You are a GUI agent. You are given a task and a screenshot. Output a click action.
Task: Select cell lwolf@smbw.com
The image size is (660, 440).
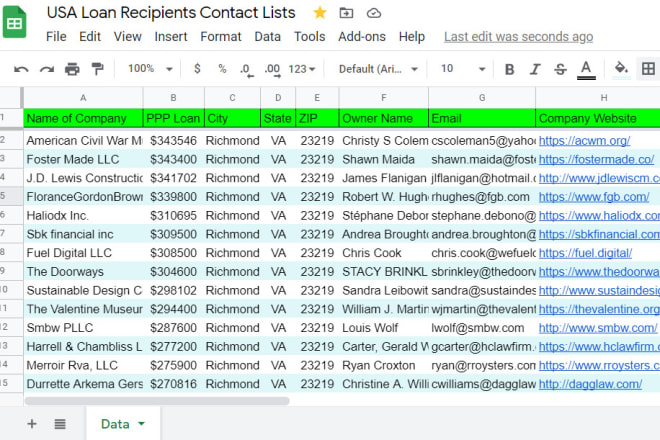pyautogui.click(x=482, y=328)
